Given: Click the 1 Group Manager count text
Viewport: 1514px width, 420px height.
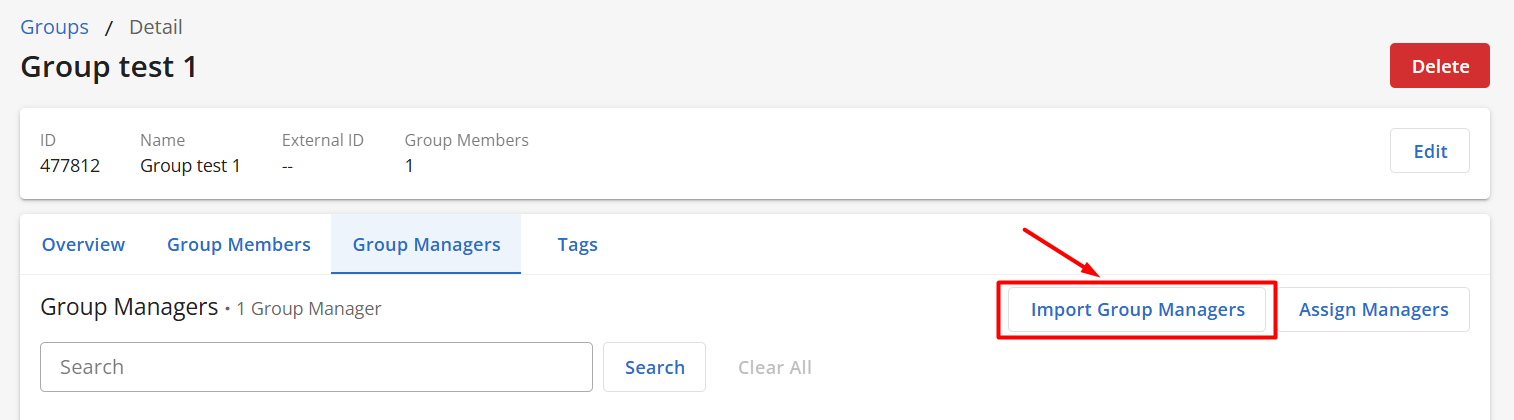Looking at the screenshot, I should [x=309, y=309].
